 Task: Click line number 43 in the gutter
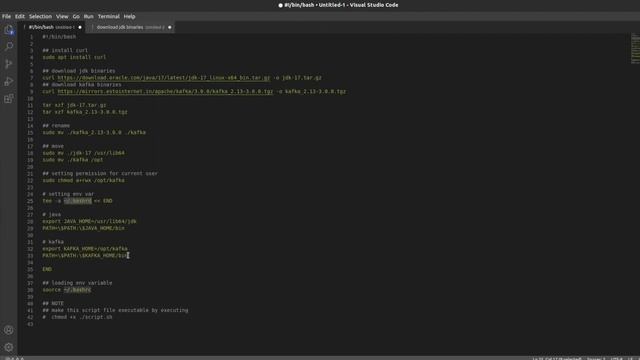[x=30, y=324]
